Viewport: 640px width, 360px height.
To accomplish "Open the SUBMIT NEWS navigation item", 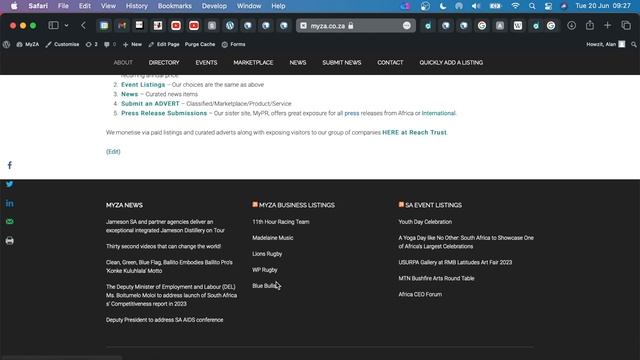I will 342,62.
